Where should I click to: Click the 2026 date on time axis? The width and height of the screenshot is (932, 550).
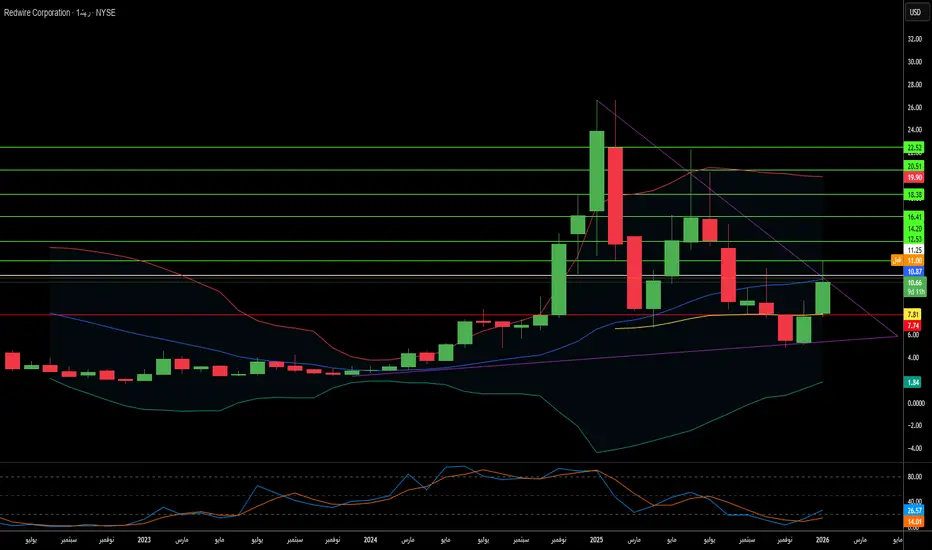click(823, 540)
